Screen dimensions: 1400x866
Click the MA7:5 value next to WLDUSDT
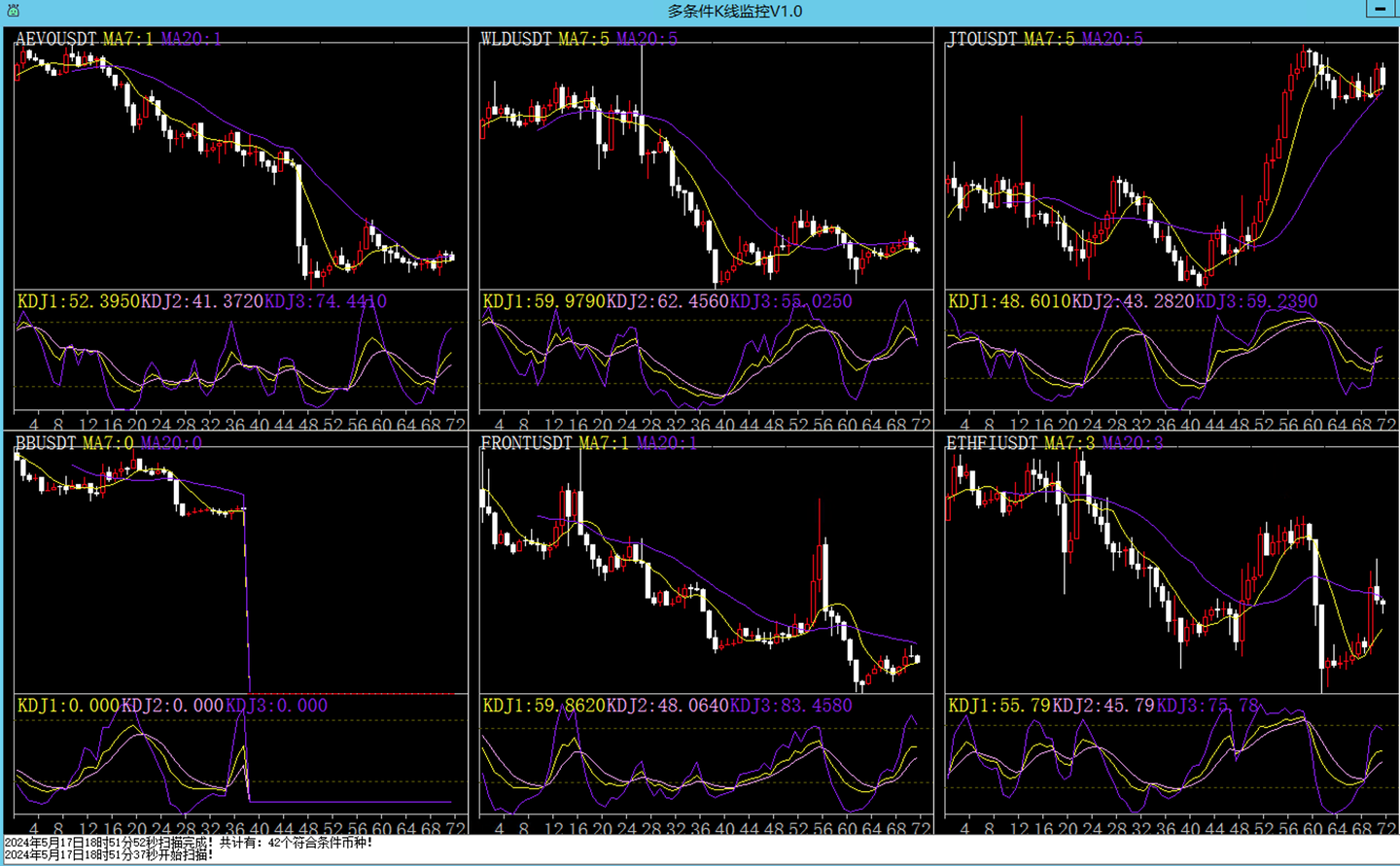coord(583,39)
